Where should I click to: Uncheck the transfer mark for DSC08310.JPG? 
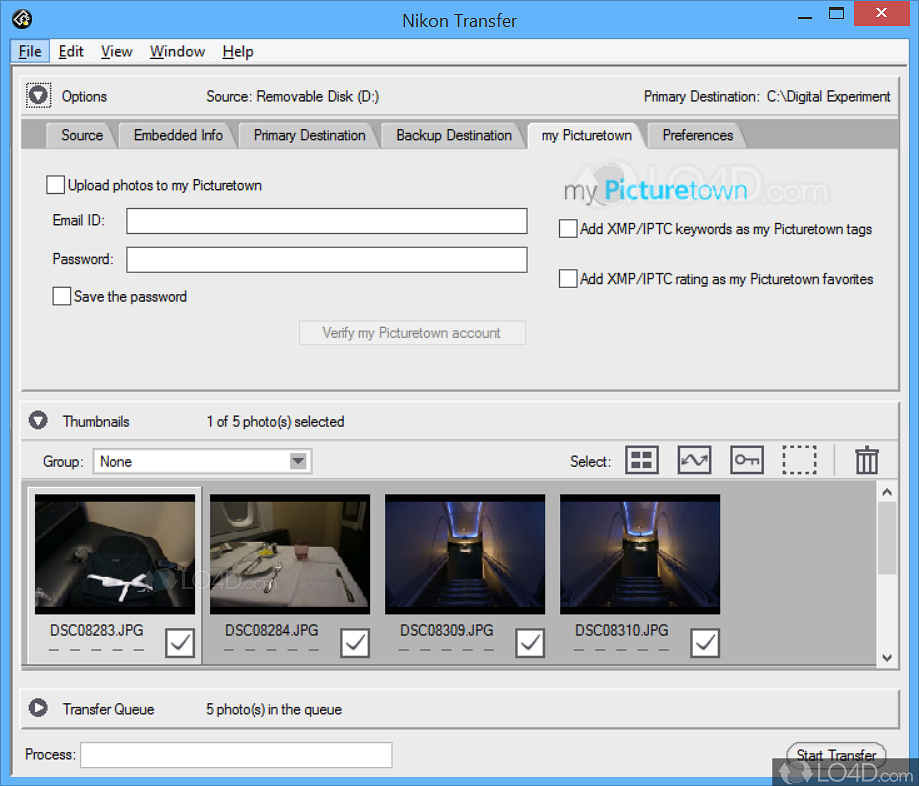point(704,643)
